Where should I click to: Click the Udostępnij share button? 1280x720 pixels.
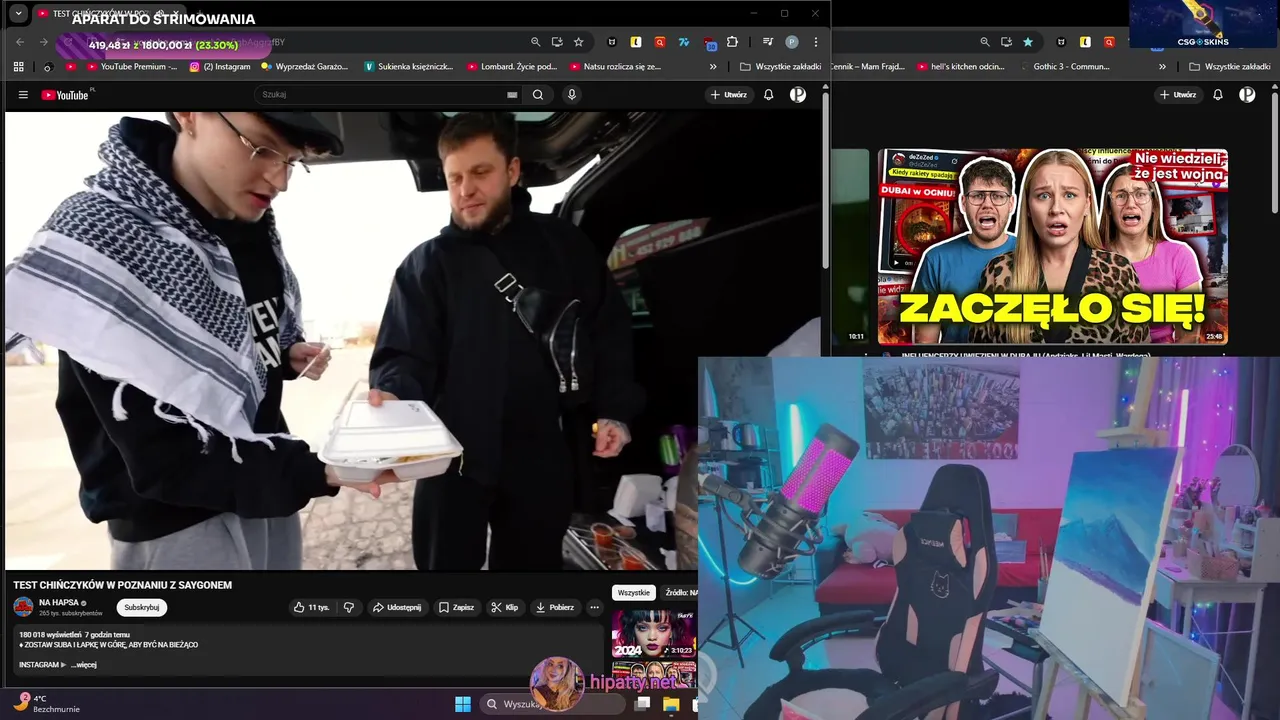[397, 607]
